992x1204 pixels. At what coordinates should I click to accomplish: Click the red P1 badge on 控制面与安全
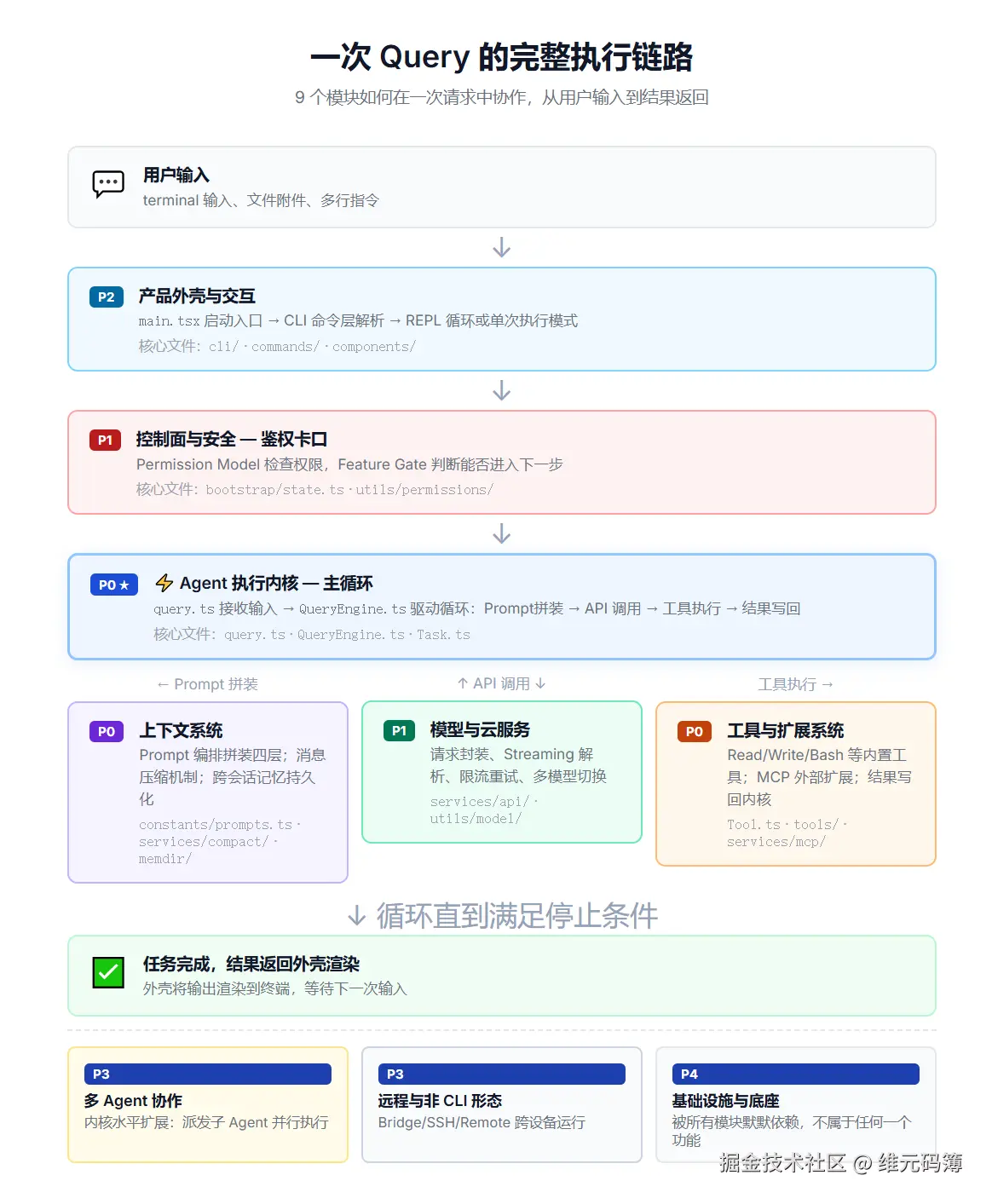pyautogui.click(x=105, y=440)
